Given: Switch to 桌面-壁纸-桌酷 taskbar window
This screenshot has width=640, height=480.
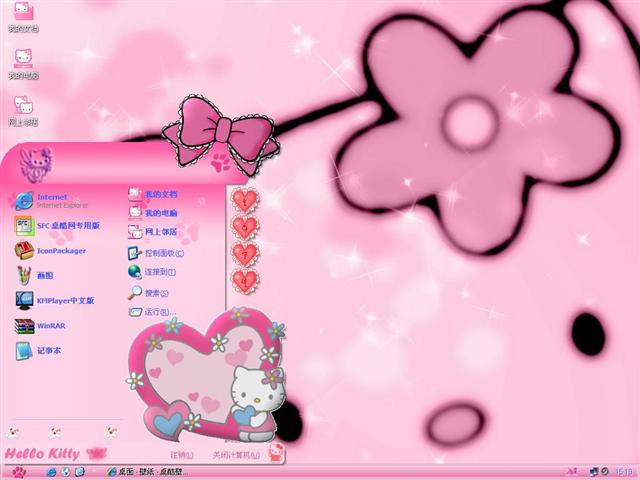Looking at the screenshot, I should (x=147, y=472).
